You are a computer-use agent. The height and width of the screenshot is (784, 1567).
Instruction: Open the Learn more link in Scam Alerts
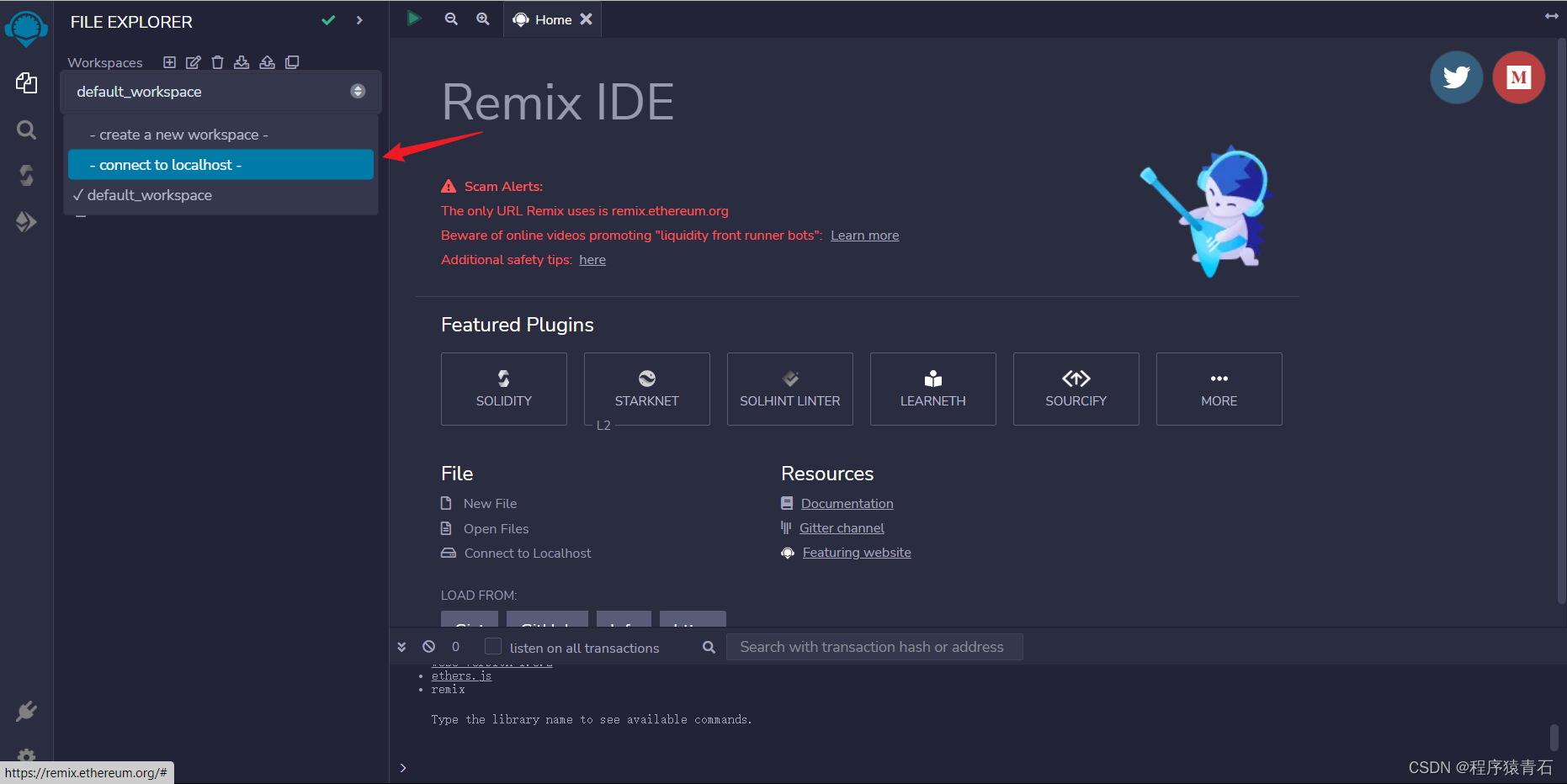pos(864,235)
